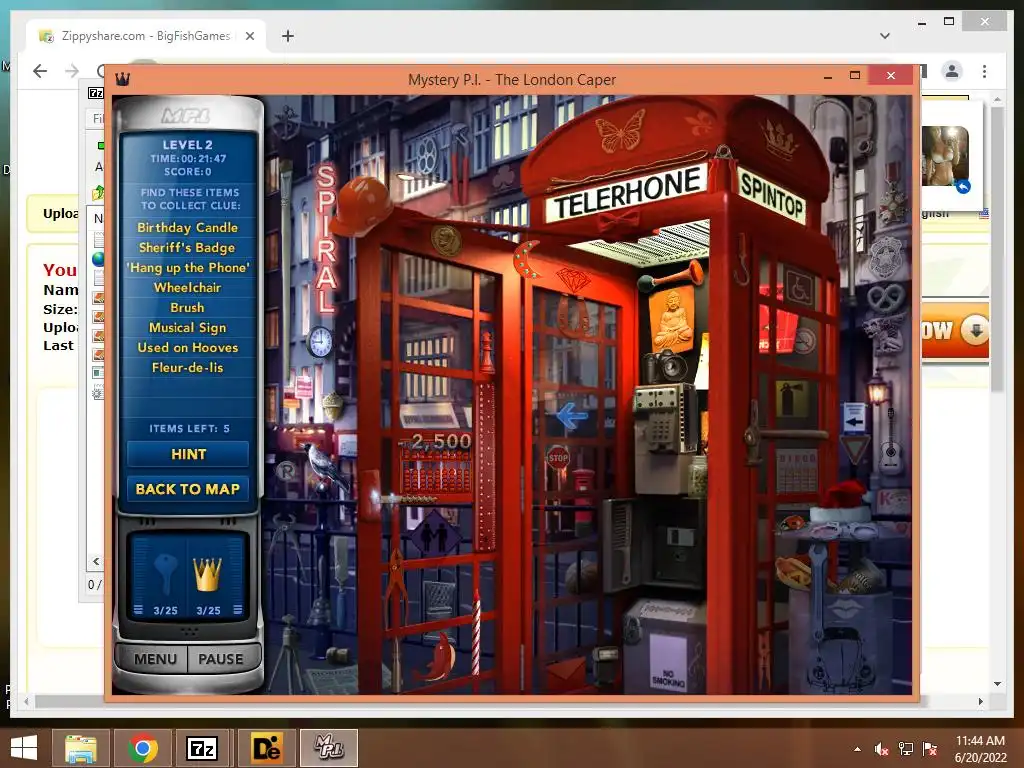Click the HINT button
Viewport: 1024px width, 768px height.
point(188,454)
